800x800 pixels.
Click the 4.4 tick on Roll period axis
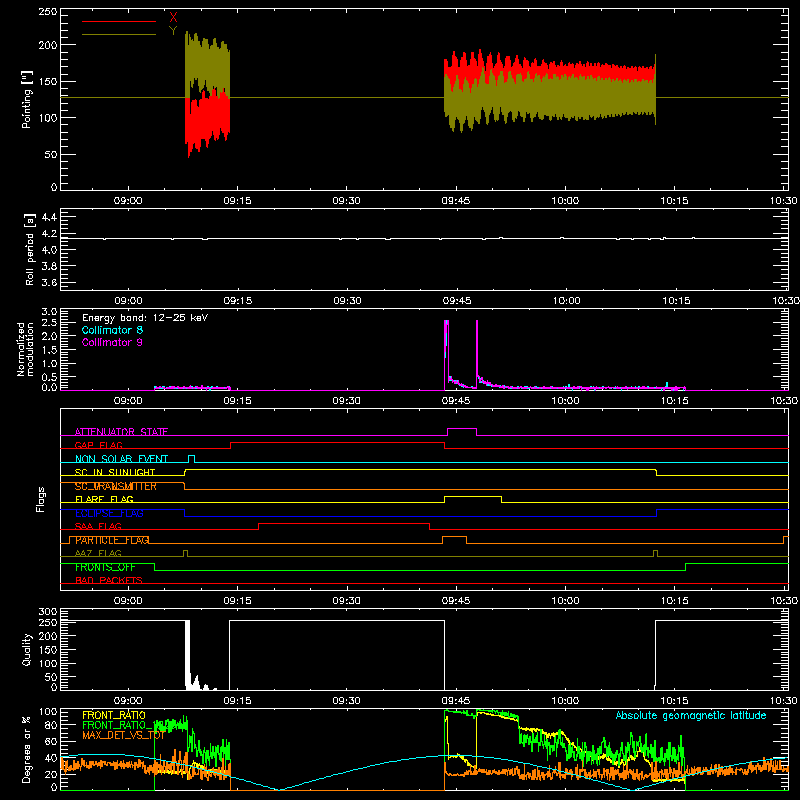point(49,217)
